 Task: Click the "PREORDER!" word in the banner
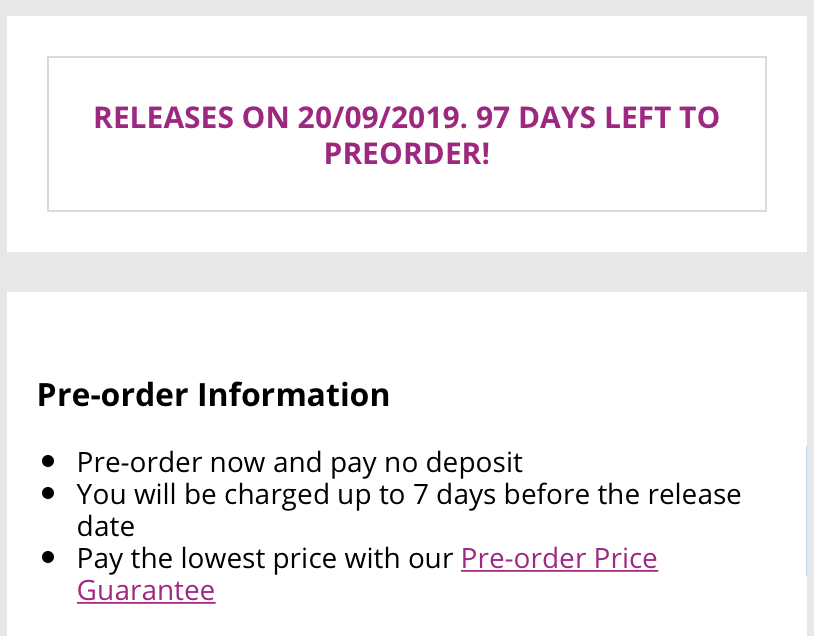pos(406,155)
